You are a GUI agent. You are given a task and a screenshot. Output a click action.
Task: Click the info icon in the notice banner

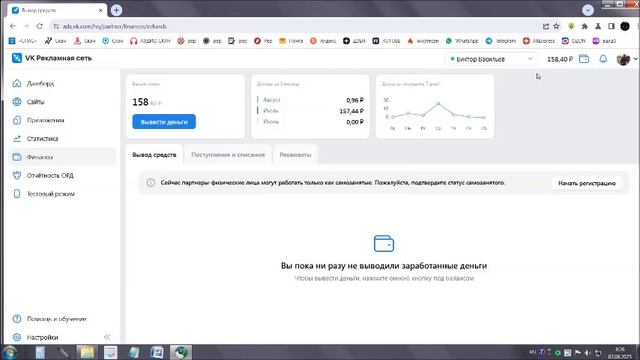(151, 182)
